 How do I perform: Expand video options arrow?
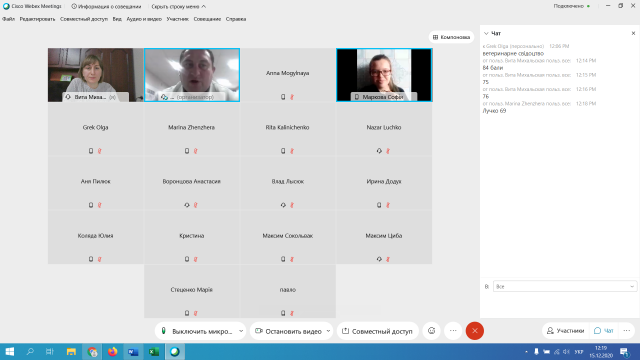point(329,331)
